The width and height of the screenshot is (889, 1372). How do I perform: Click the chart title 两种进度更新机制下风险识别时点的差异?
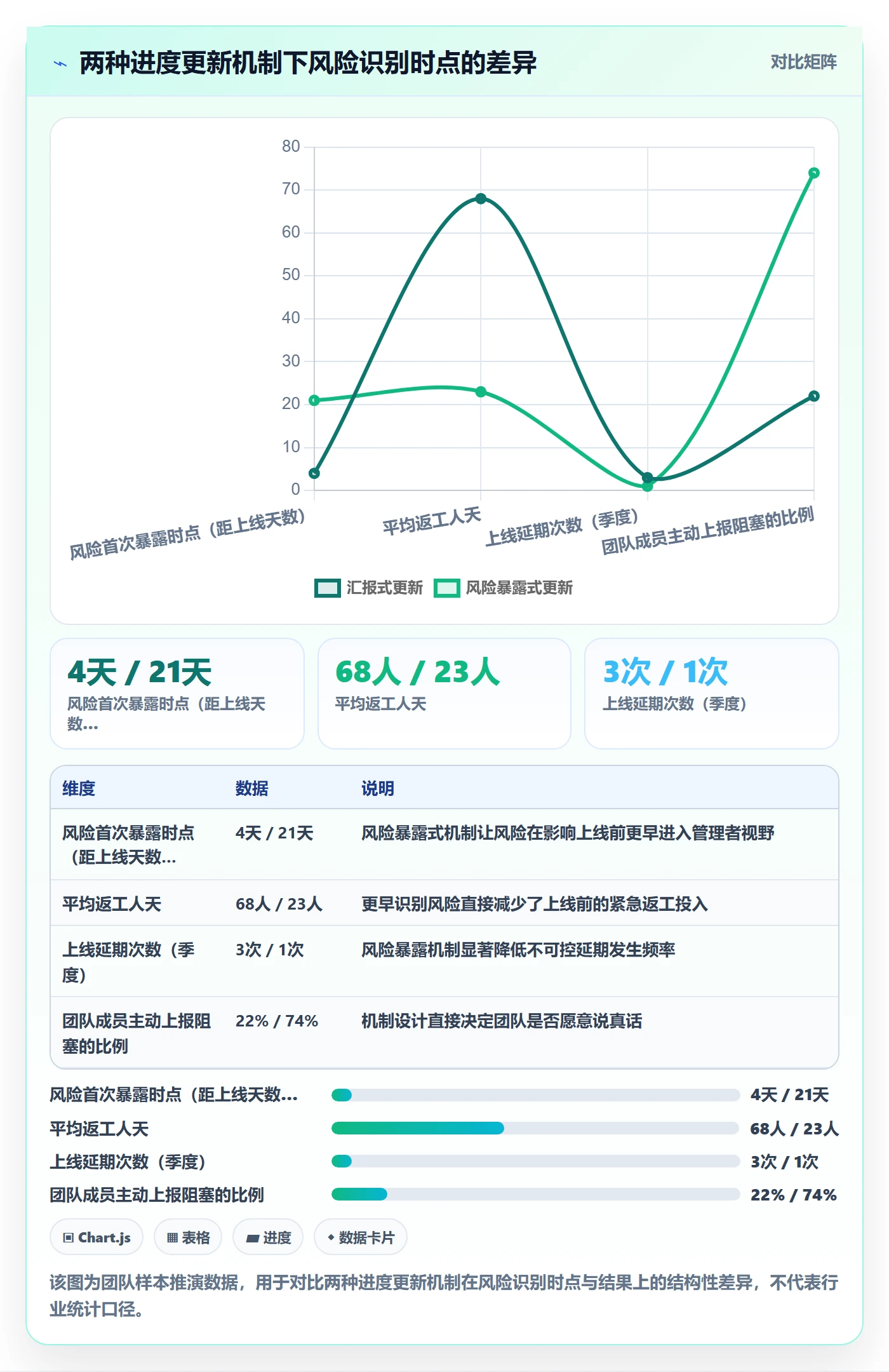coord(308,63)
